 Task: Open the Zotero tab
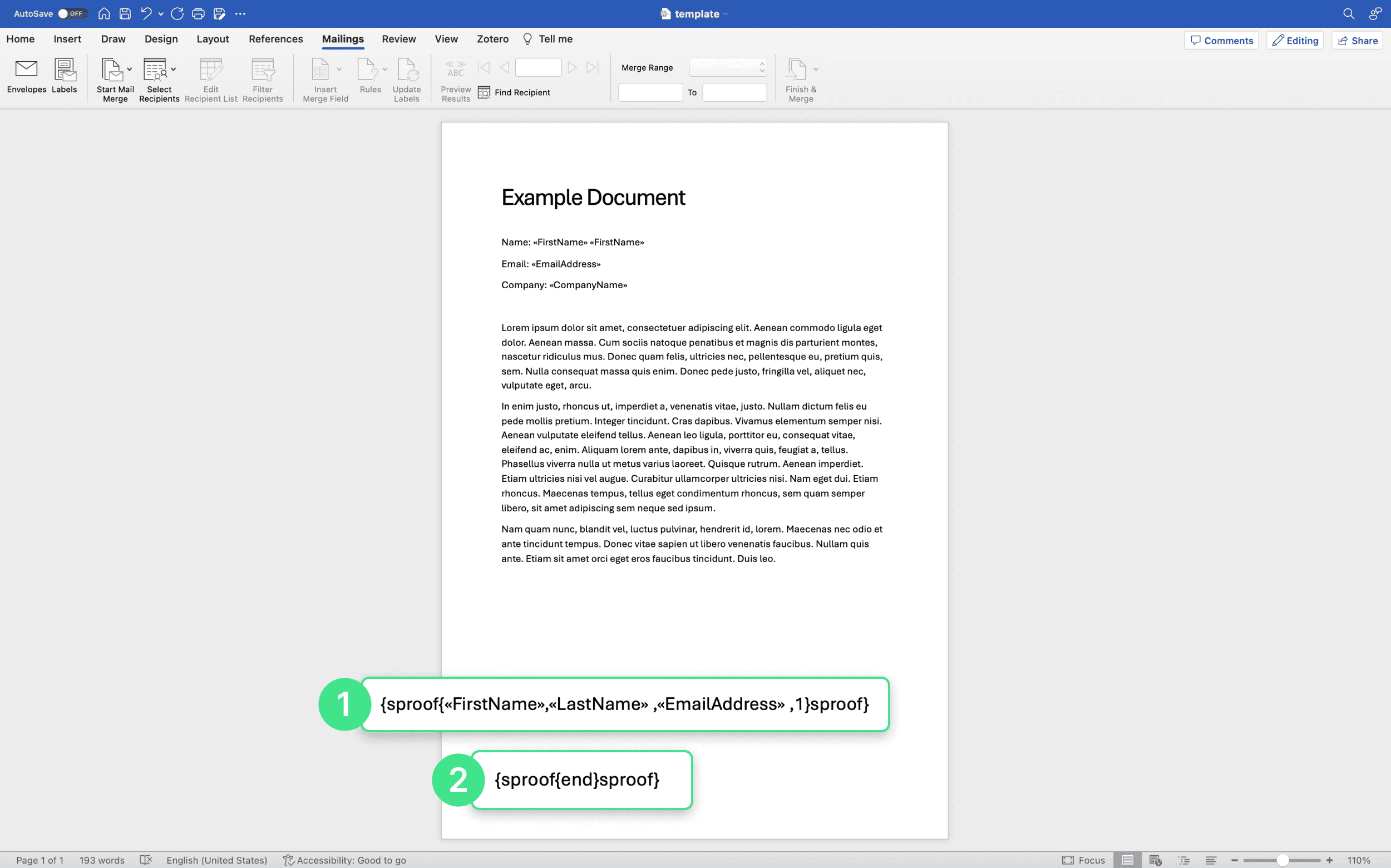pyautogui.click(x=492, y=39)
